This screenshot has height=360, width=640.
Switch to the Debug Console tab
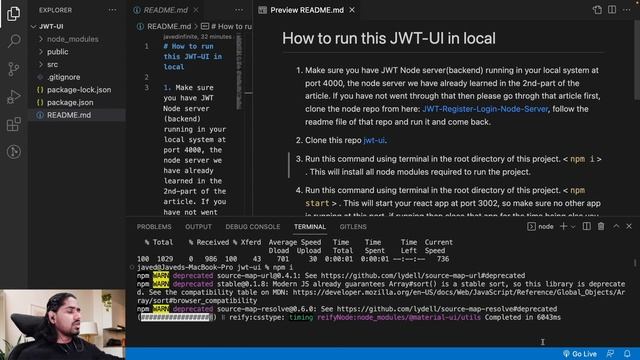click(253, 227)
